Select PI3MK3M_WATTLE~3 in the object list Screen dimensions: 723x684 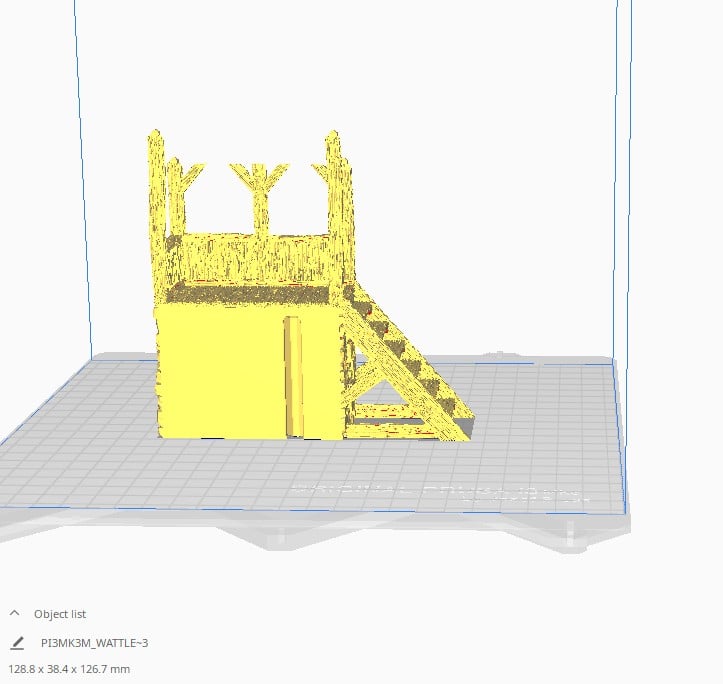95,643
